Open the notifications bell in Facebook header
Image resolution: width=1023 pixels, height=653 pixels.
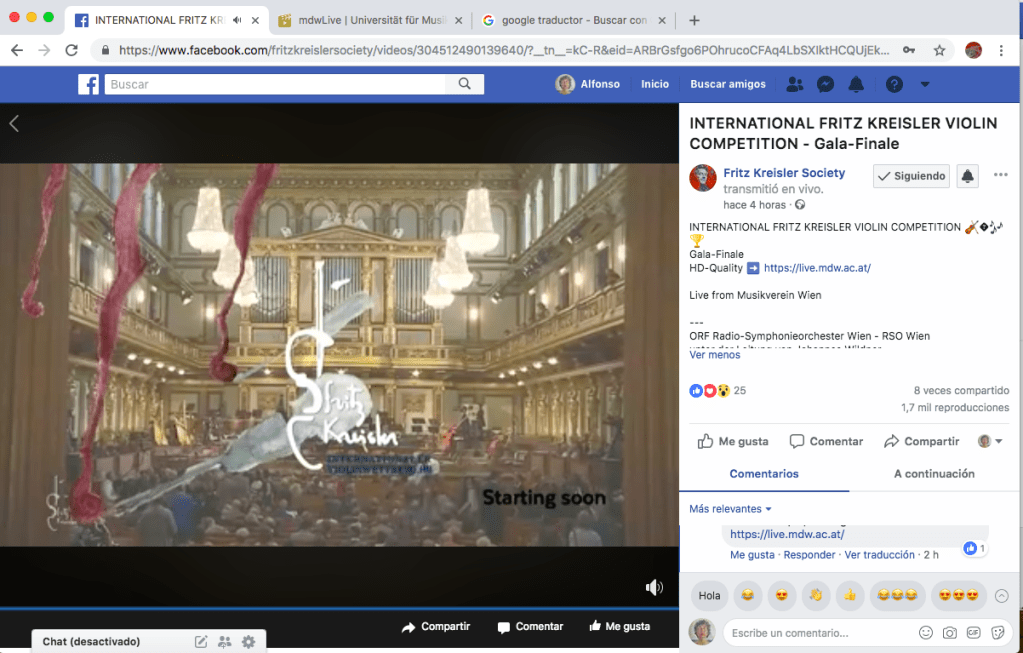(856, 85)
